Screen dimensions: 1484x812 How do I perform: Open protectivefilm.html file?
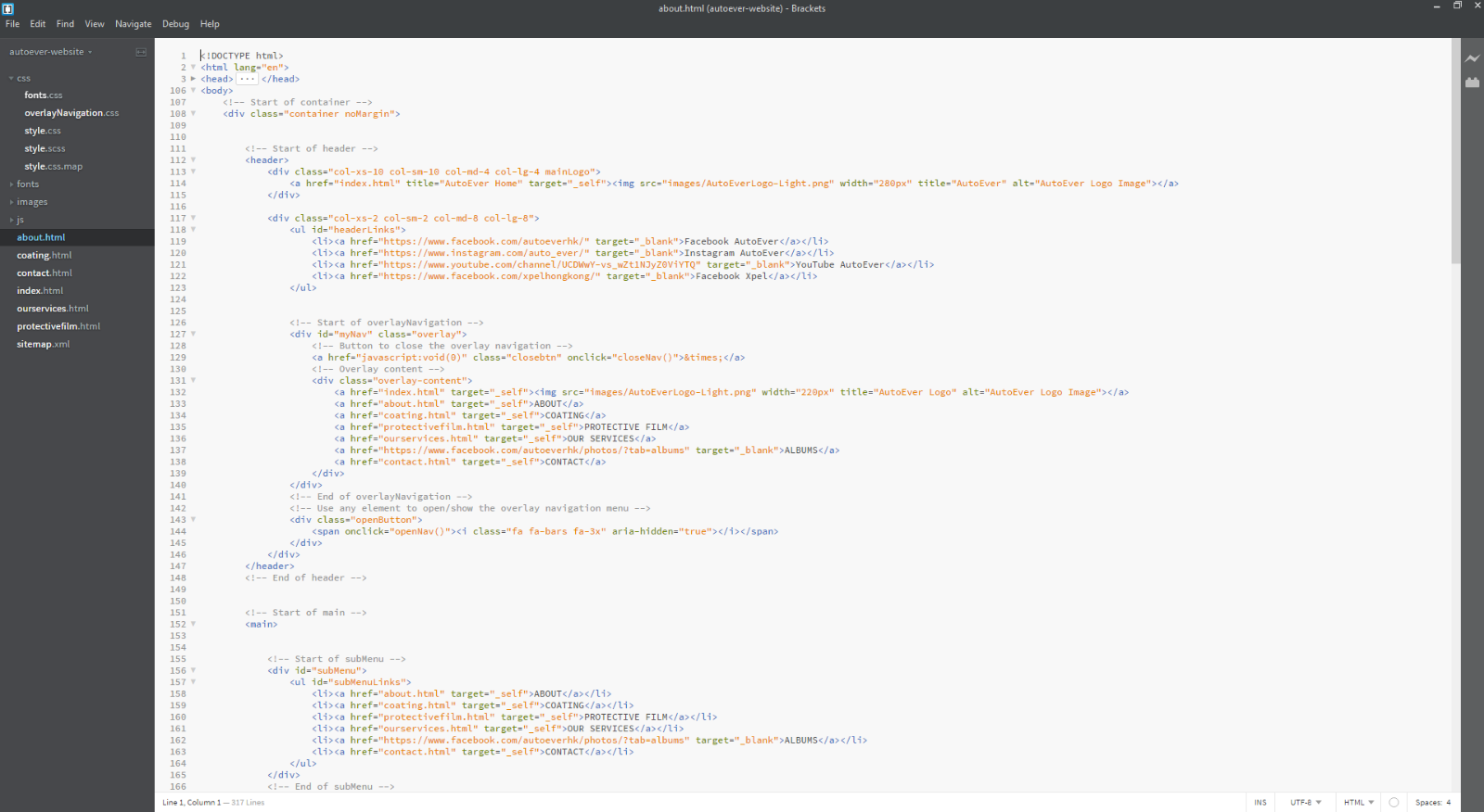click(58, 326)
